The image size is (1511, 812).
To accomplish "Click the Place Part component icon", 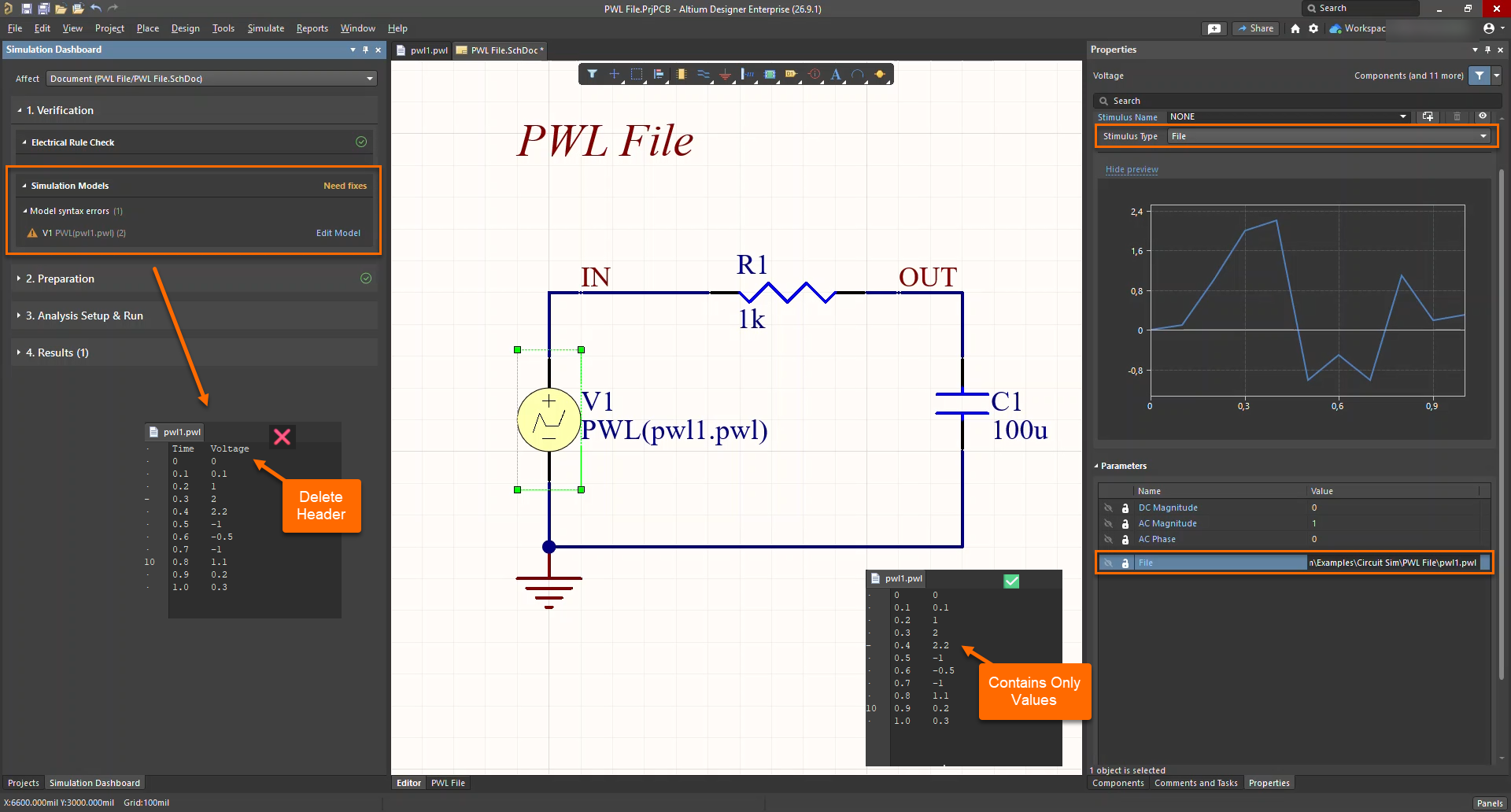I will tap(682, 74).
